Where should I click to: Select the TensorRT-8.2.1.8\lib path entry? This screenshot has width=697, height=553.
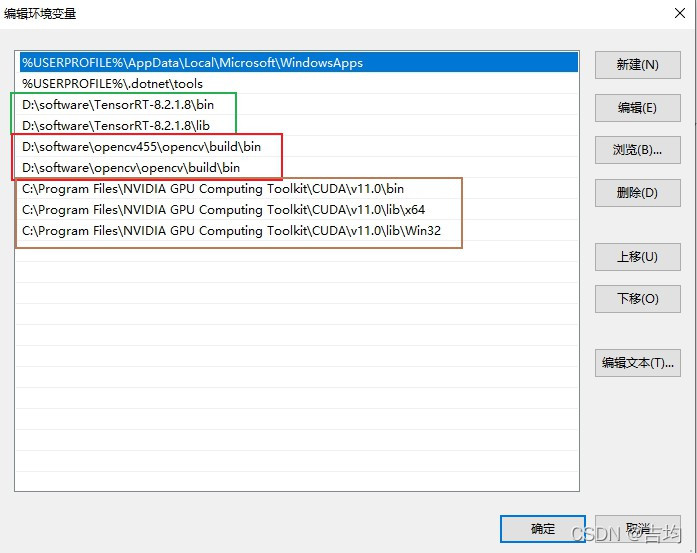pyautogui.click(x=298, y=125)
